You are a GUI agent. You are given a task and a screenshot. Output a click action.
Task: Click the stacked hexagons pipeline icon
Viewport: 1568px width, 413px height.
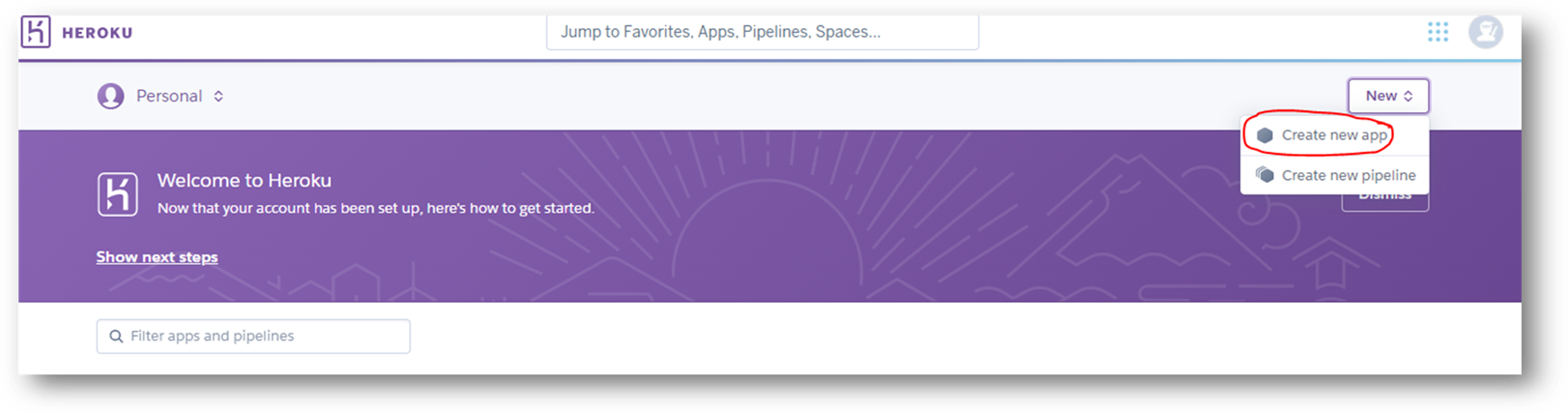pos(1264,175)
